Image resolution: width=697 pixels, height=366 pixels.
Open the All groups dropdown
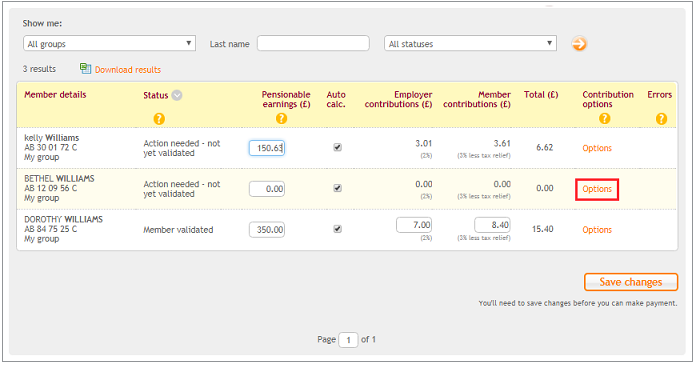pos(109,44)
